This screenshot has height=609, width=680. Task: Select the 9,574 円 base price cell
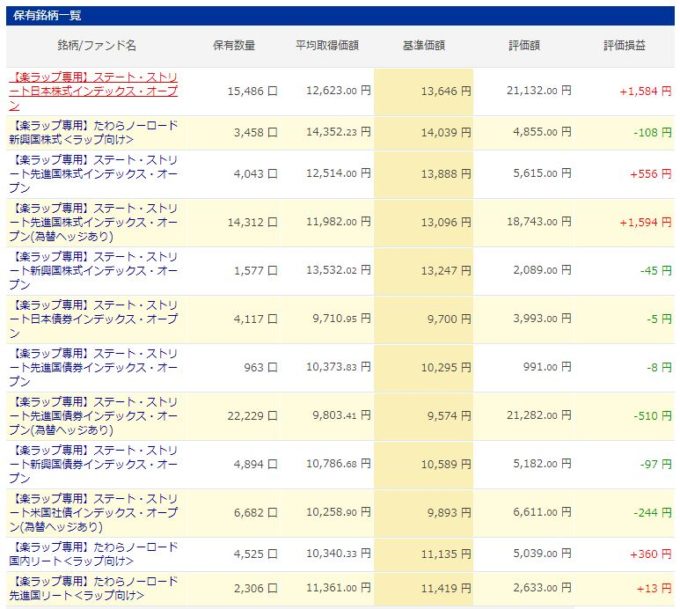click(x=449, y=416)
